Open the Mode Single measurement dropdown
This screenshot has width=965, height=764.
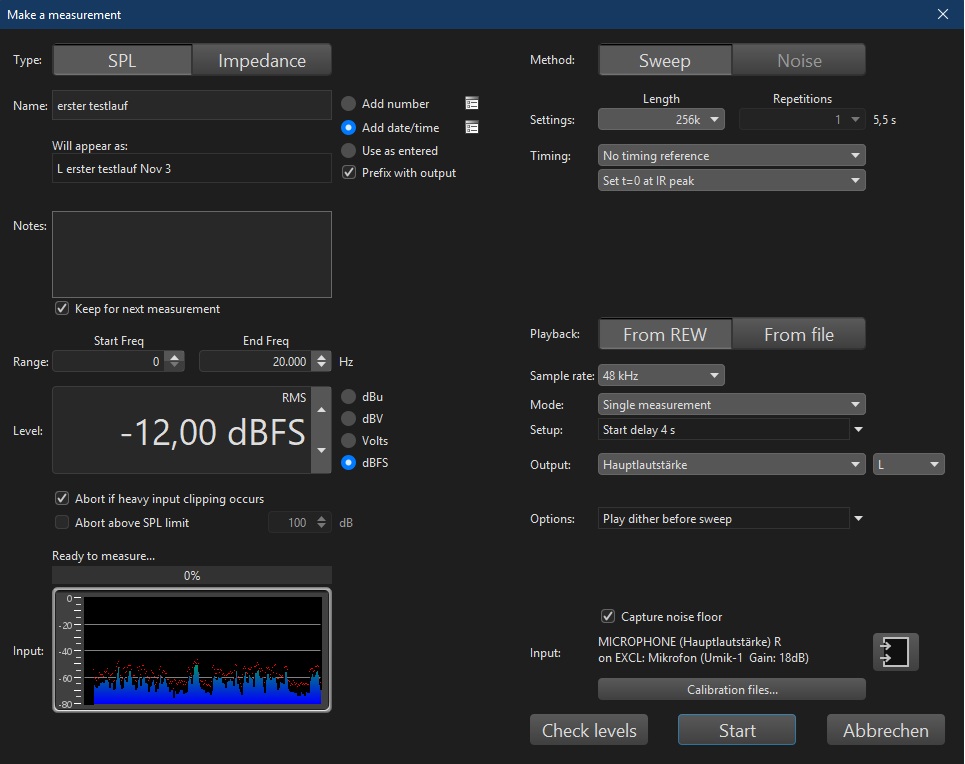point(732,404)
